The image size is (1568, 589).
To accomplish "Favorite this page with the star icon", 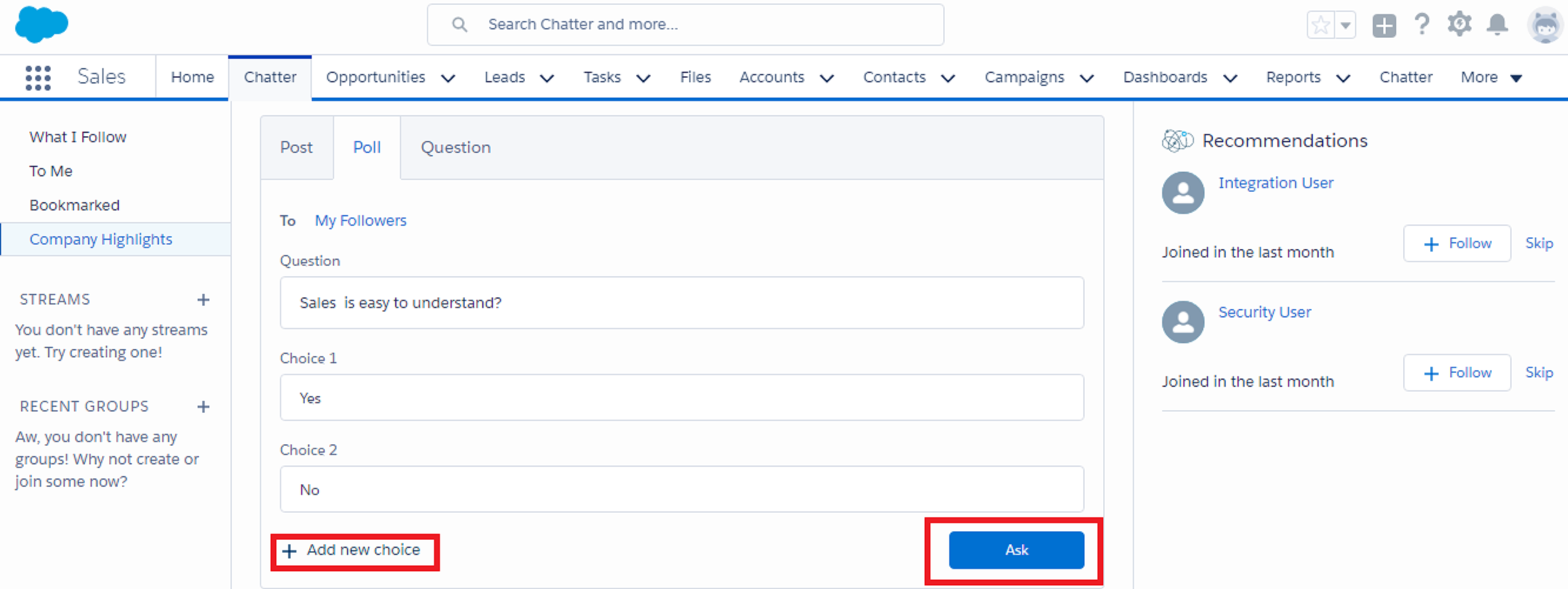I will 1320,24.
